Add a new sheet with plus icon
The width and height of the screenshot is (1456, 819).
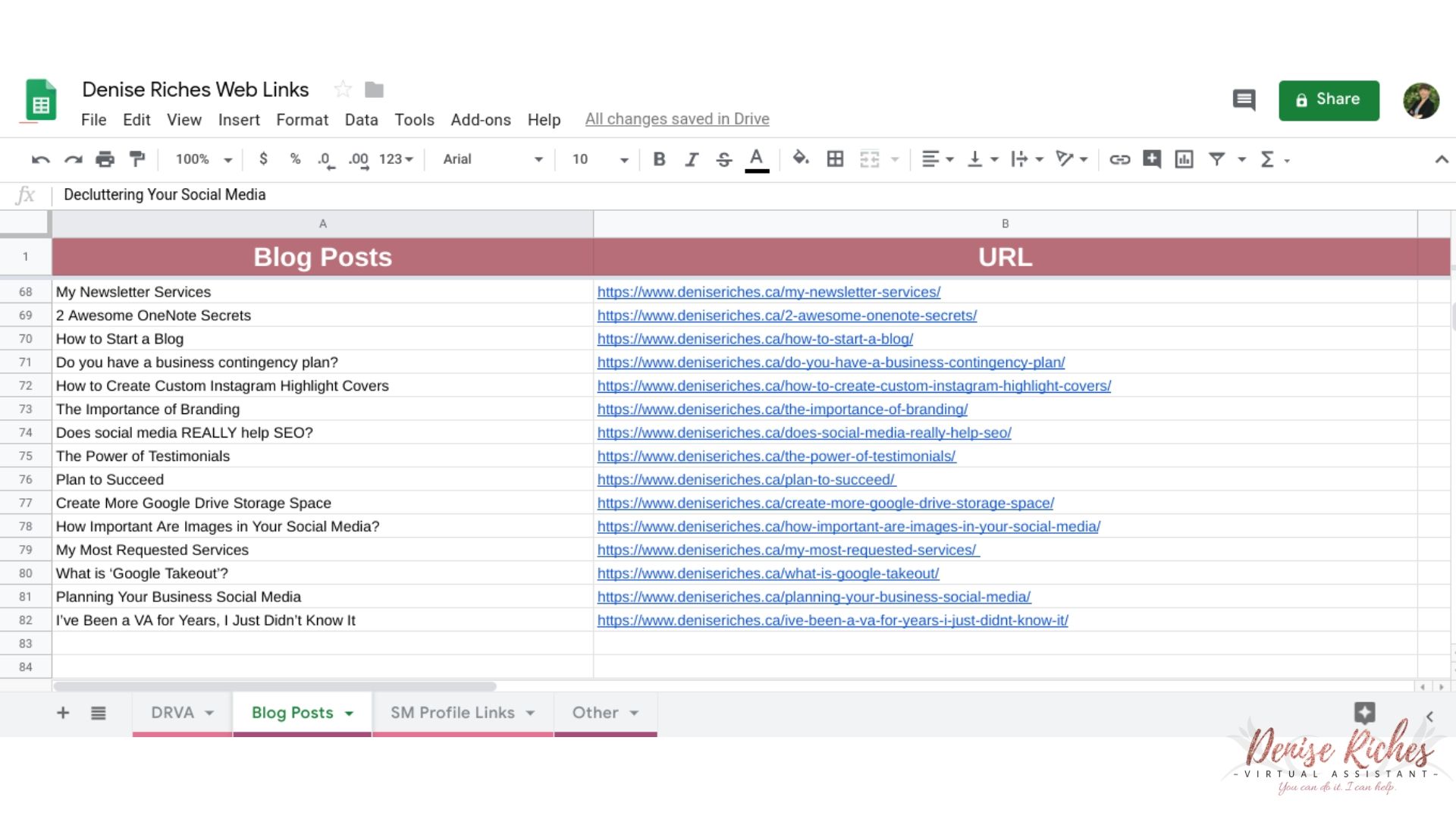[63, 713]
